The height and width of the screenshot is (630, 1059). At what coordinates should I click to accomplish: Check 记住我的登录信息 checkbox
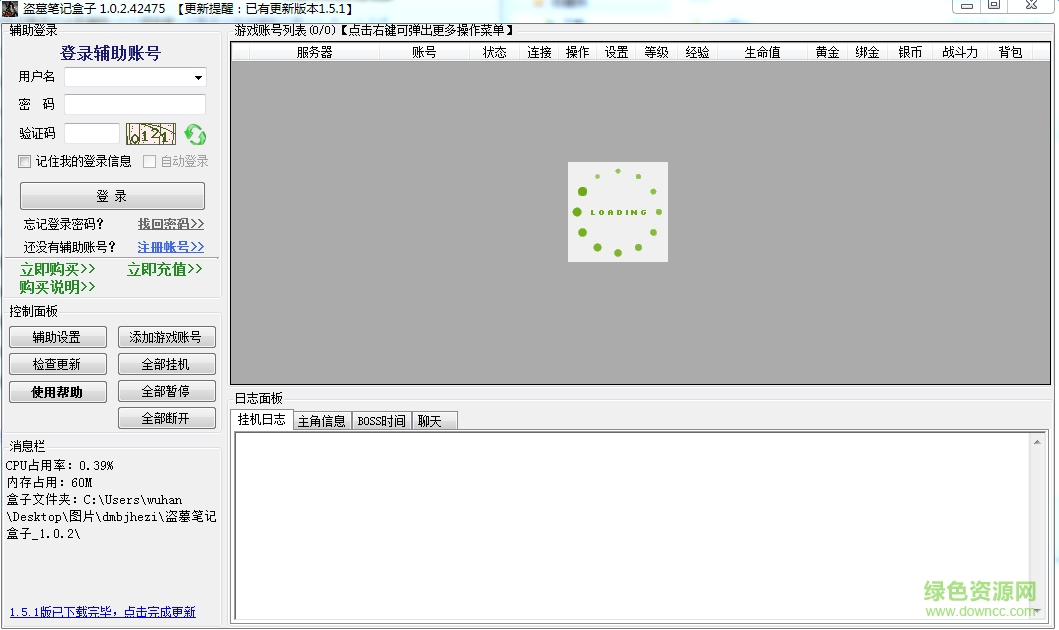pos(23,161)
